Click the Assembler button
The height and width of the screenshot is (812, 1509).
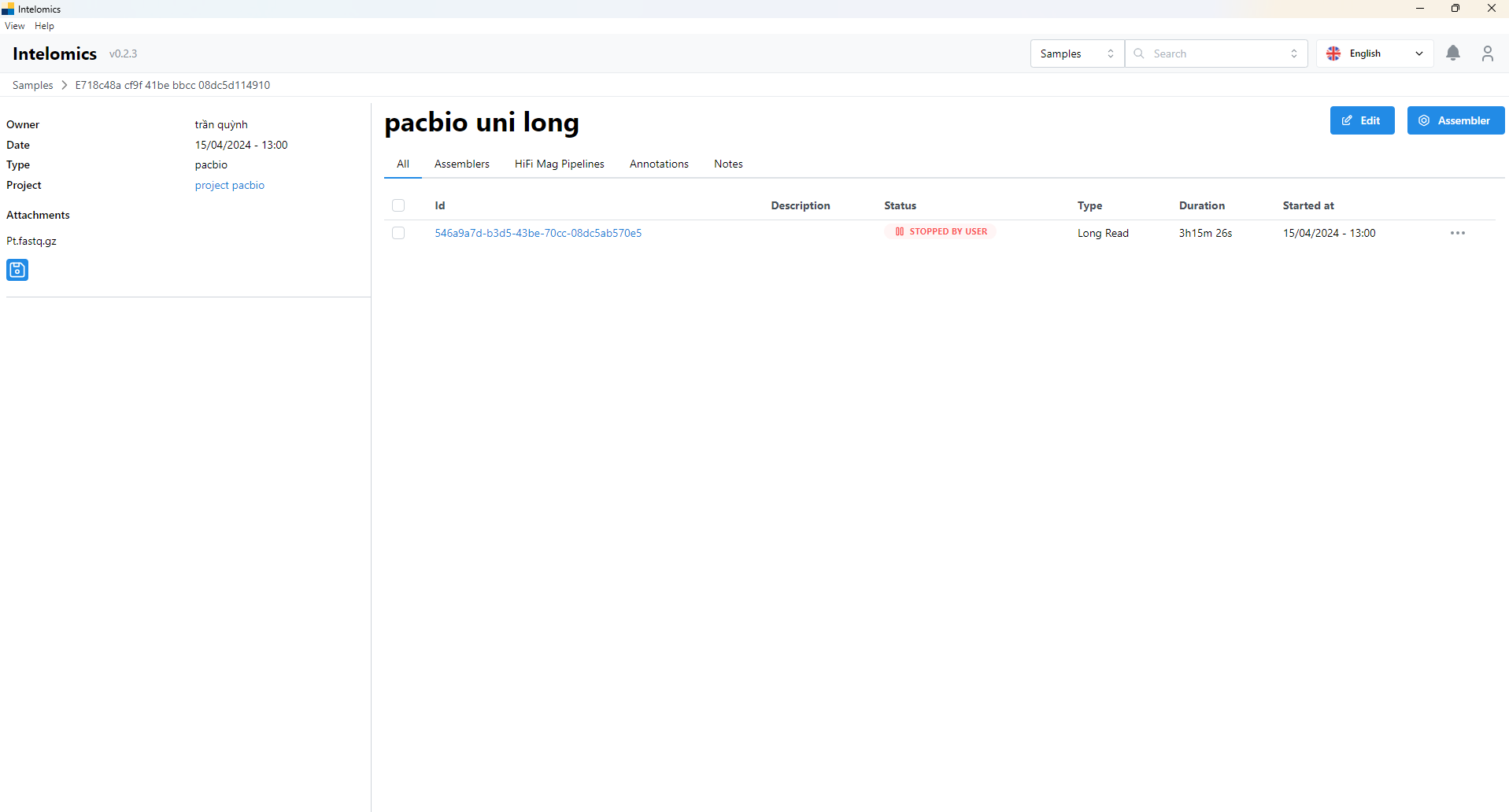(1455, 120)
